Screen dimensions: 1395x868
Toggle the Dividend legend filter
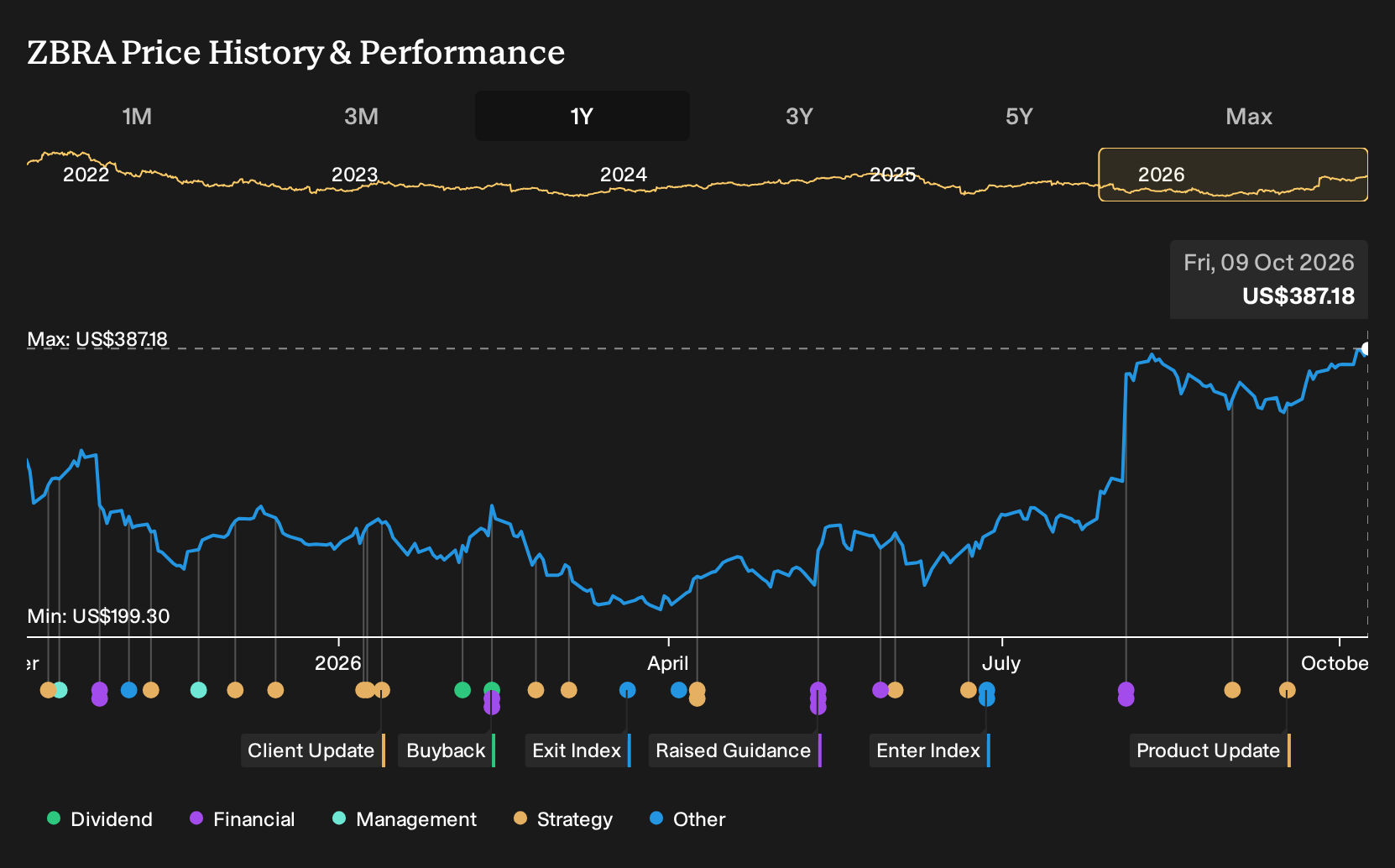100,819
